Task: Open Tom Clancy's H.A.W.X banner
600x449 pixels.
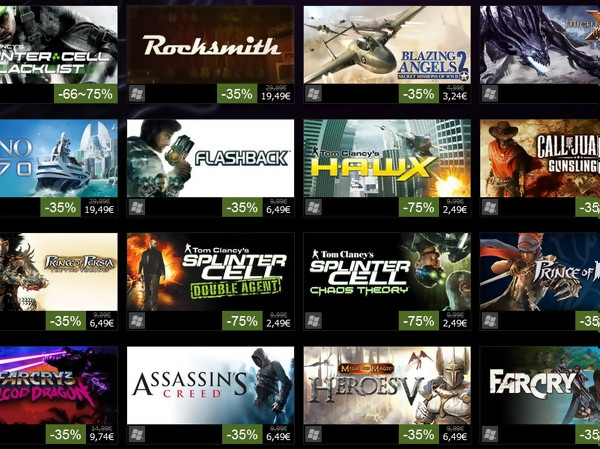Action: 387,158
